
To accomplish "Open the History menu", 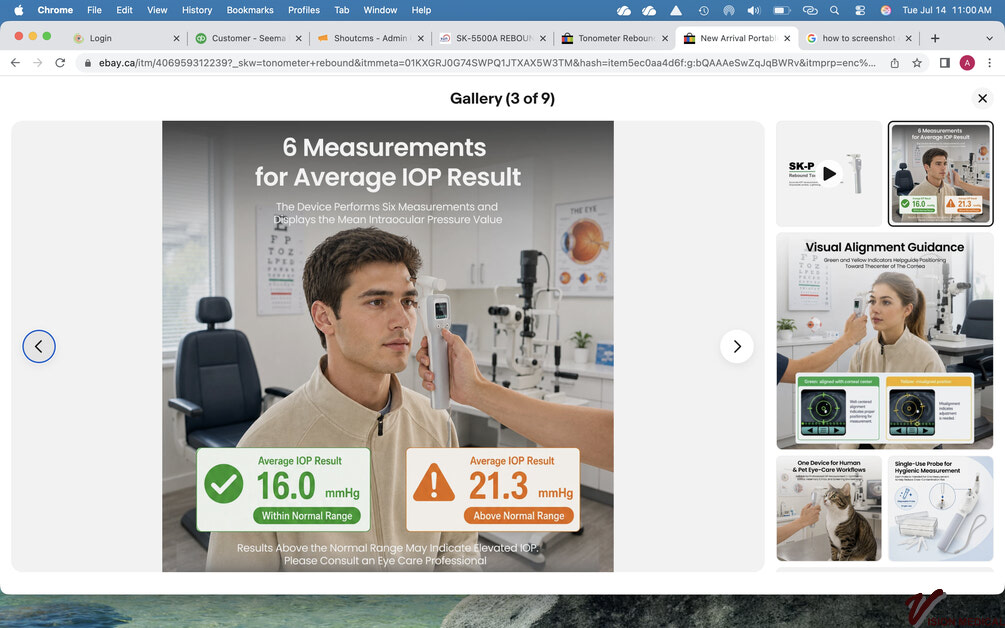I will 197,10.
